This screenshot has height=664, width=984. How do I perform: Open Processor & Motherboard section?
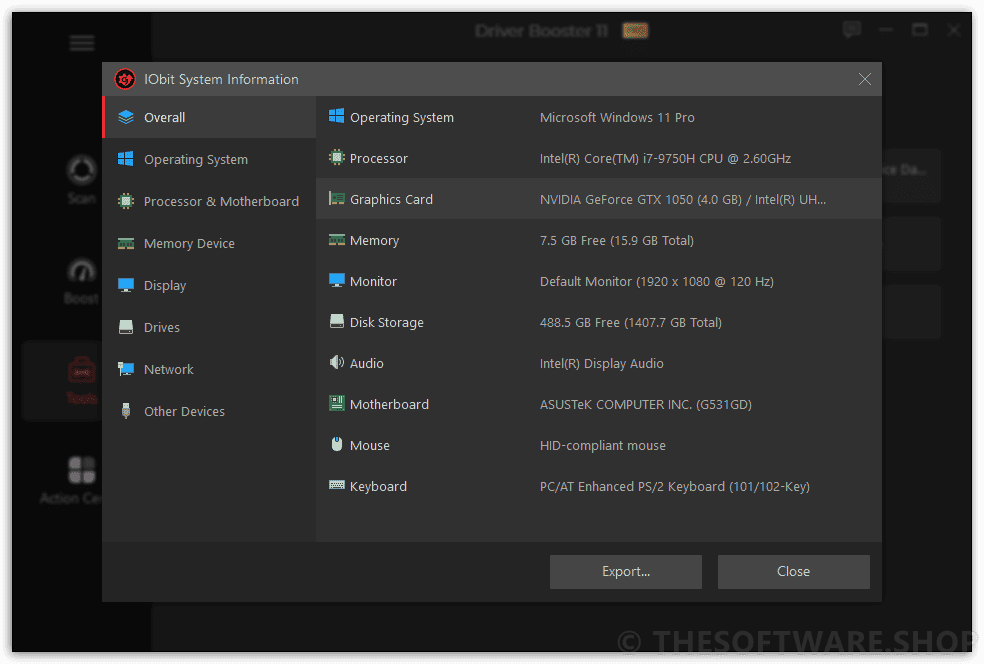click(x=209, y=201)
